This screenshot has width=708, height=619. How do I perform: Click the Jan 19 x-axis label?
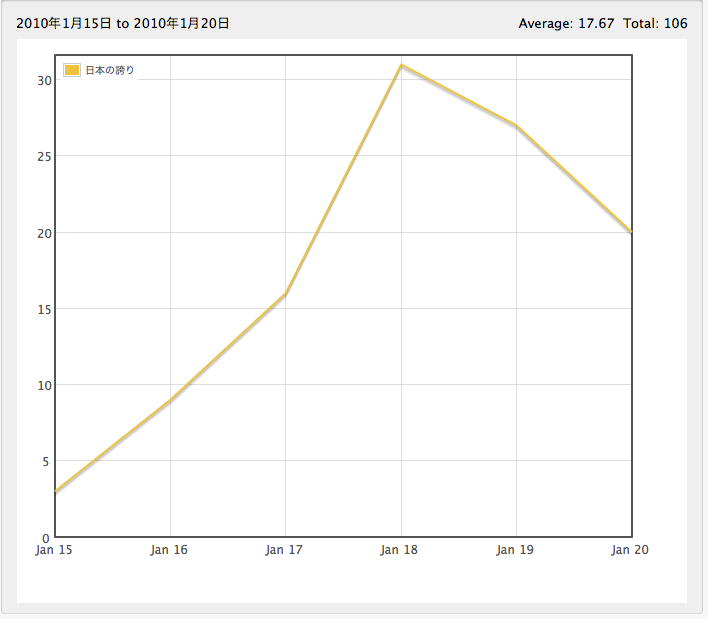coord(516,550)
